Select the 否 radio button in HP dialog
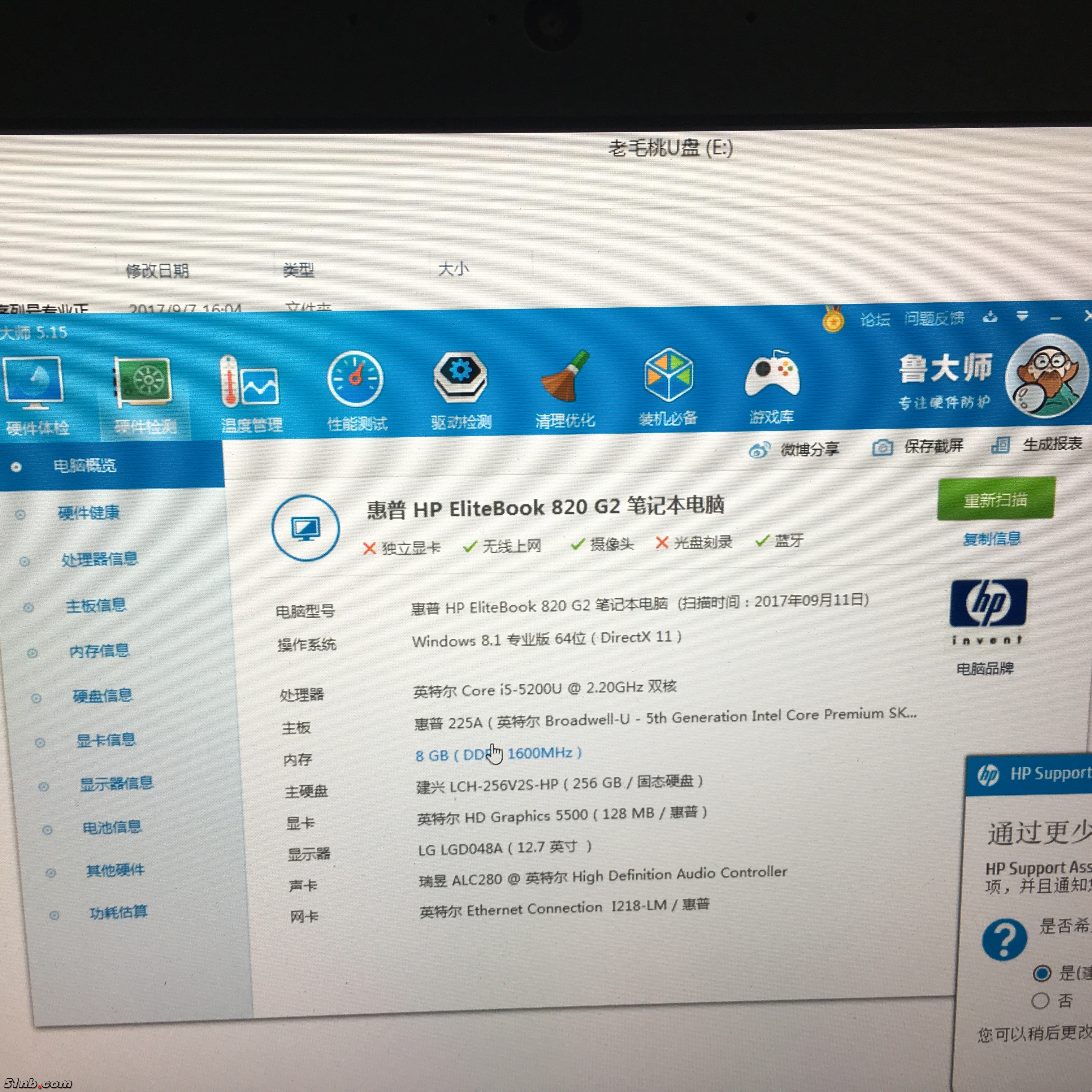Screen dimensions: 1092x1092 (x=1040, y=1001)
